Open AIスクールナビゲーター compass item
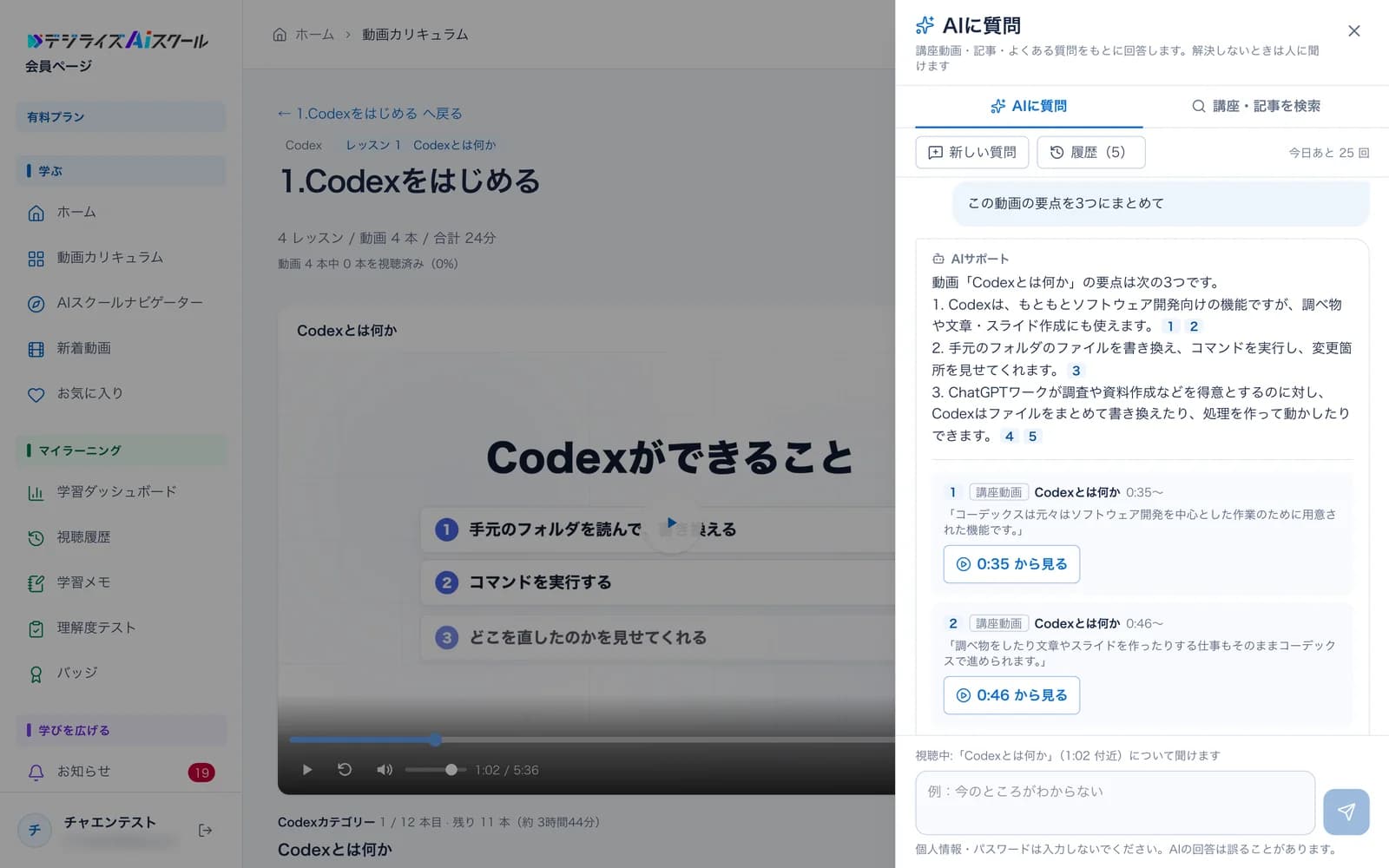This screenshot has height=868, width=1389. pos(121,303)
